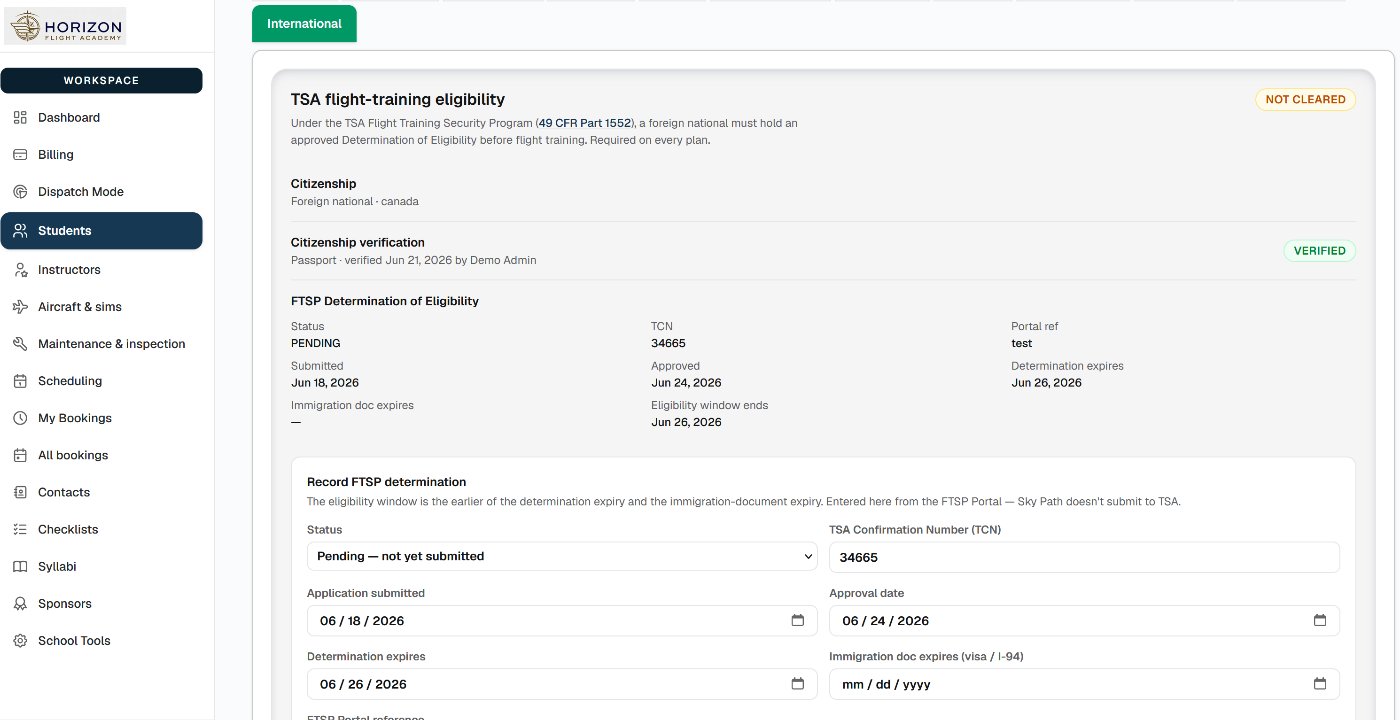Open My Bookings
The image size is (1400, 720).
pyautogui.click(x=101, y=418)
